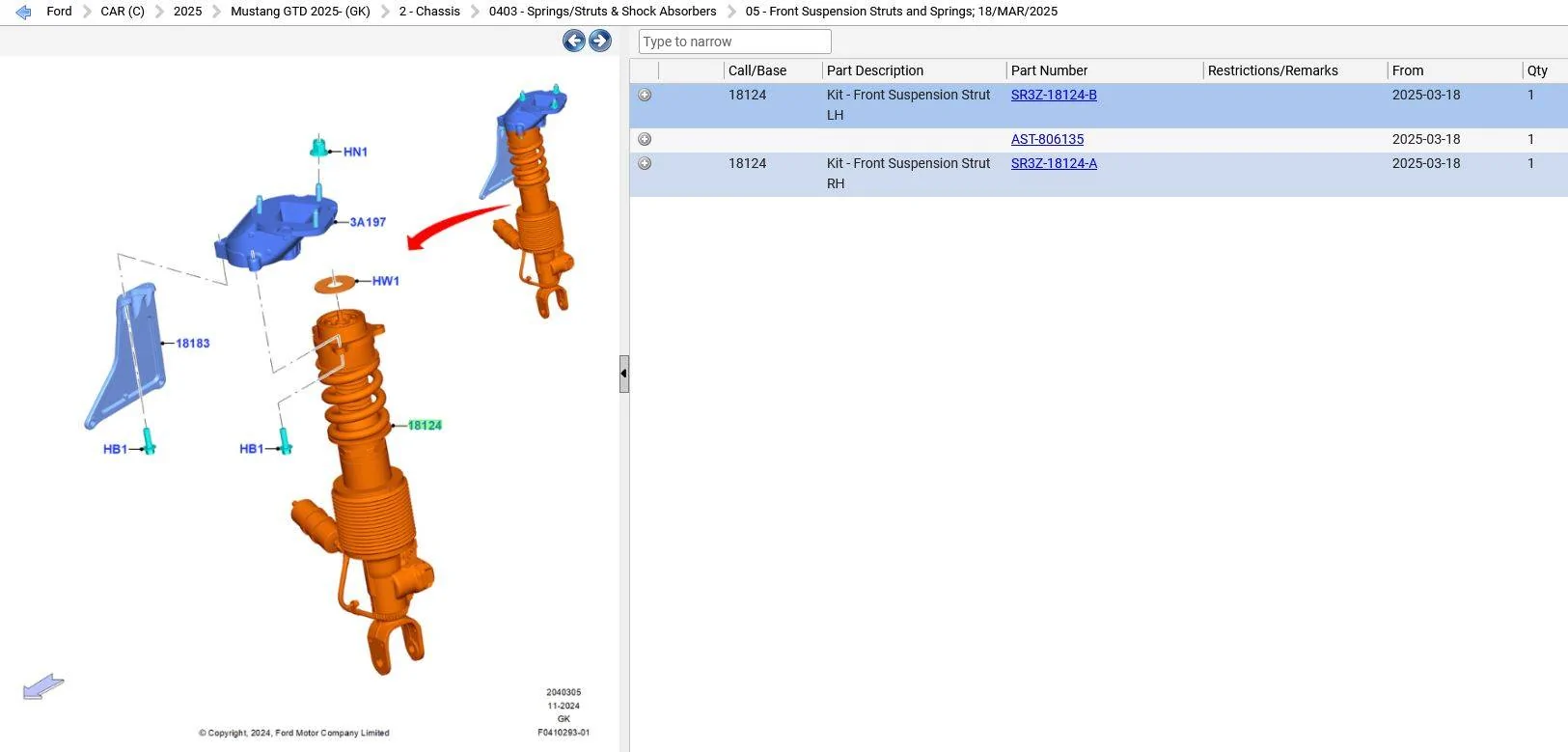Open the CAR (C) breadcrumb

123,12
